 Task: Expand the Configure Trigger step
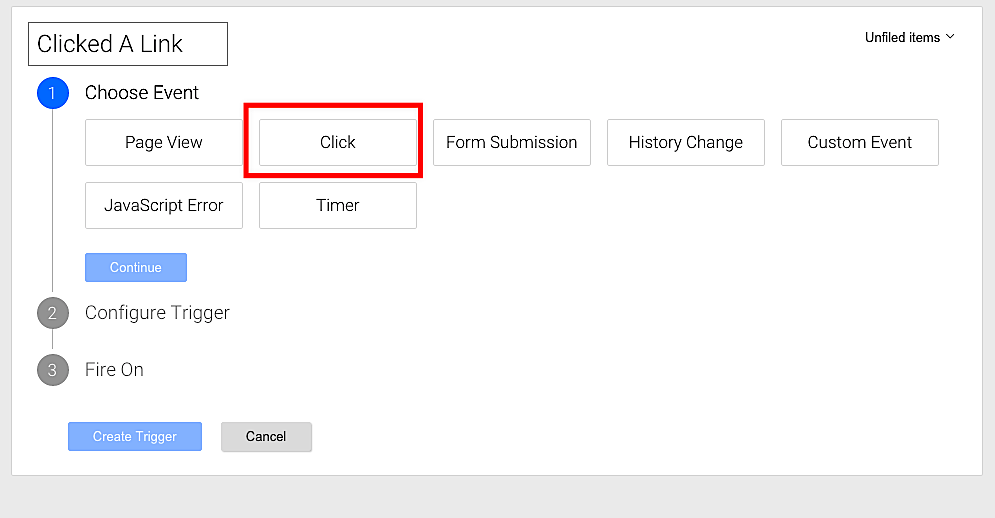click(157, 313)
